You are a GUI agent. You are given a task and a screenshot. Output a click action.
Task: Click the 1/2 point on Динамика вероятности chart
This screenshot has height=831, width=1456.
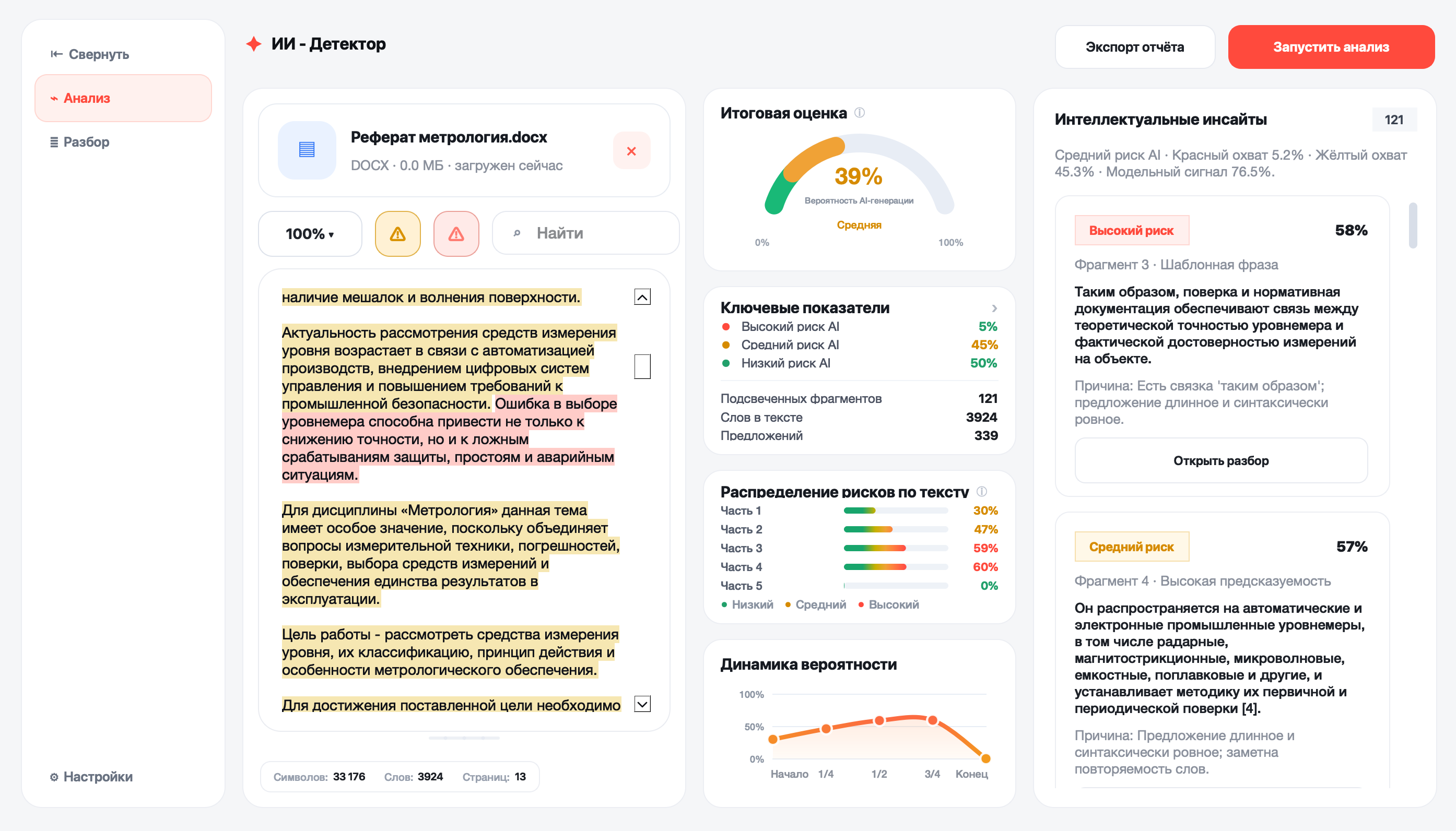pos(879,720)
